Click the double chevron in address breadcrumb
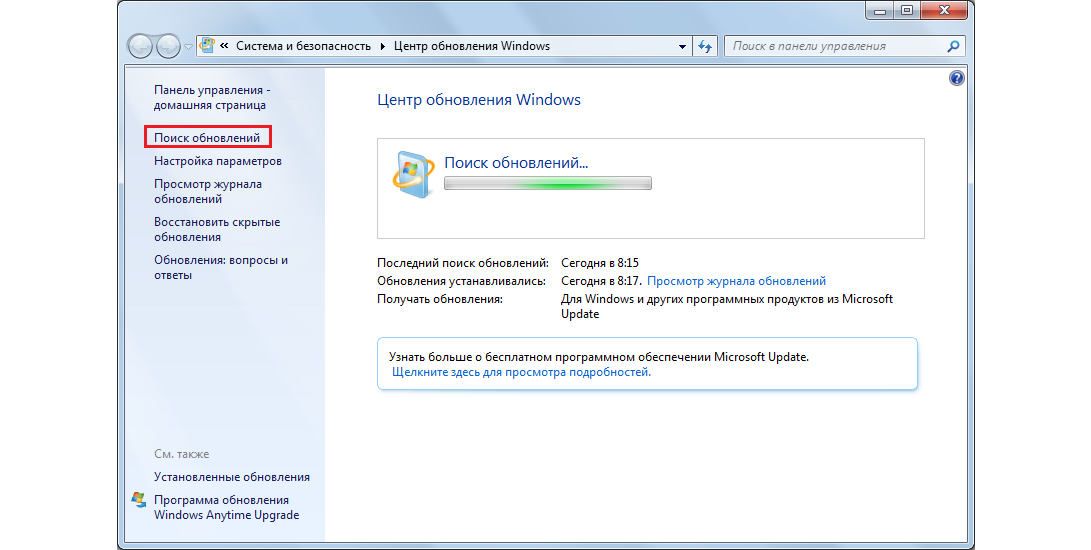Viewport: 1091px width, 550px height. [225, 46]
